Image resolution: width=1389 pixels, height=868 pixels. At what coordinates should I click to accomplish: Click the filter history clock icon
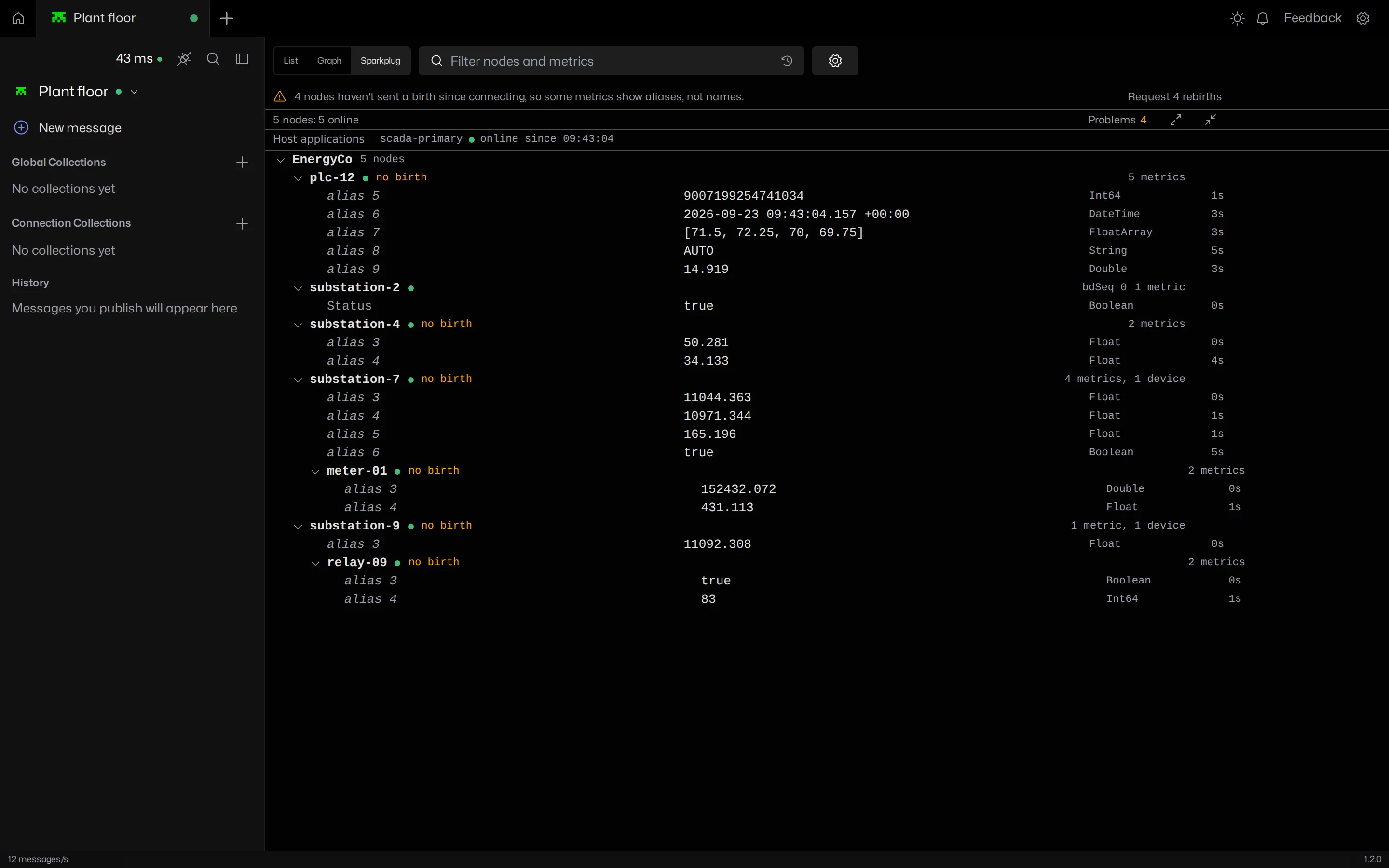point(787,61)
